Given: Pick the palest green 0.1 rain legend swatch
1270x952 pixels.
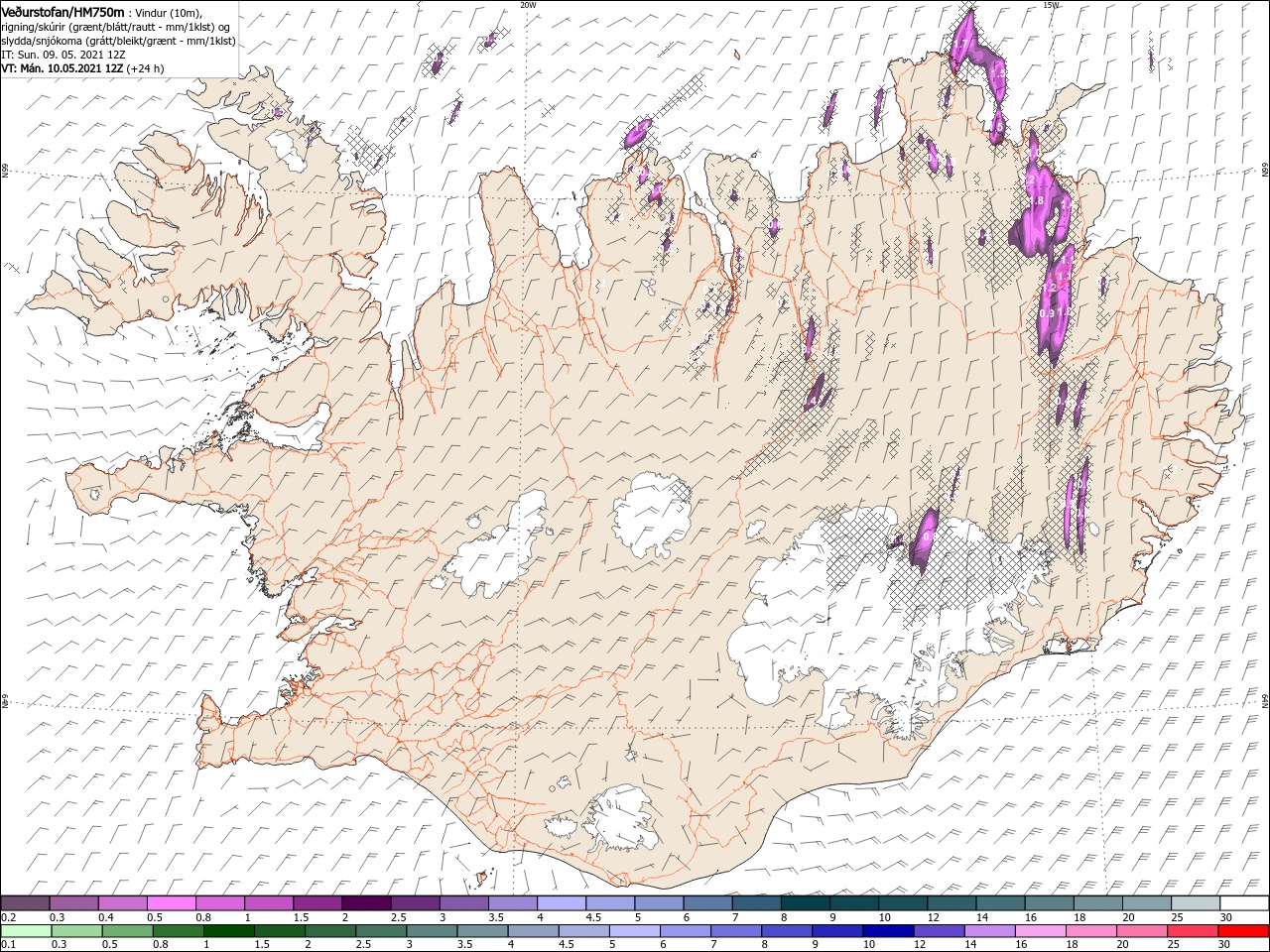Looking at the screenshot, I should click(27, 931).
